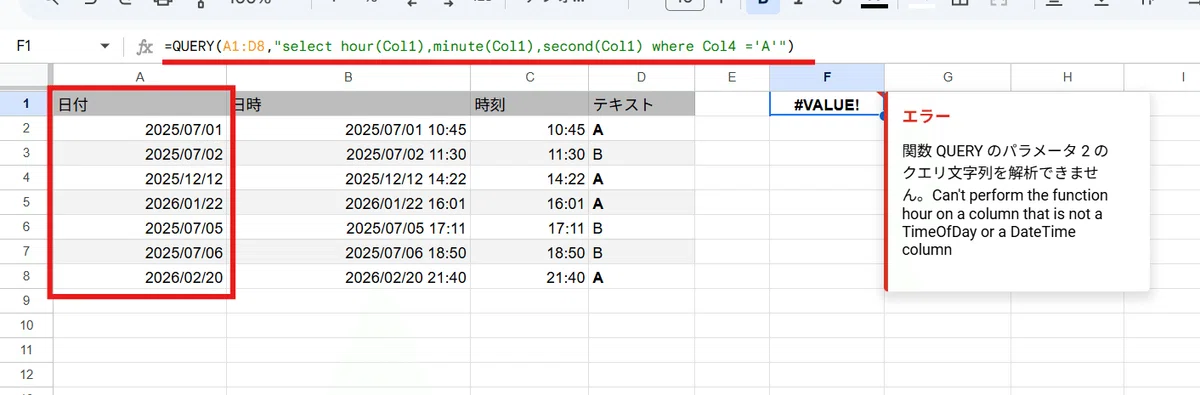Image resolution: width=1200 pixels, height=395 pixels.
Task: Select row 2 header
Action: [26, 128]
